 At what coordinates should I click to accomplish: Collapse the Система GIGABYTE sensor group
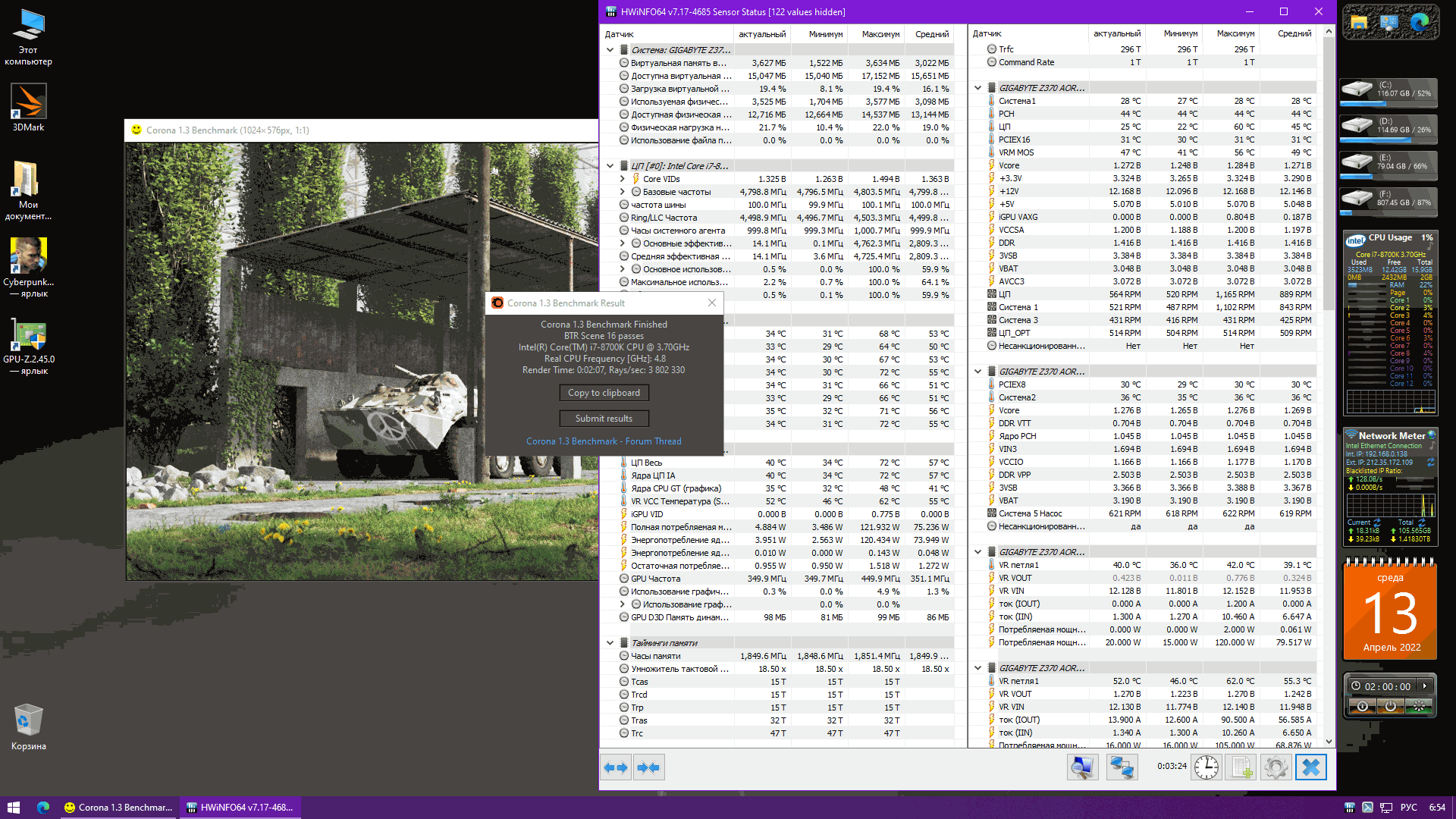[x=610, y=50]
